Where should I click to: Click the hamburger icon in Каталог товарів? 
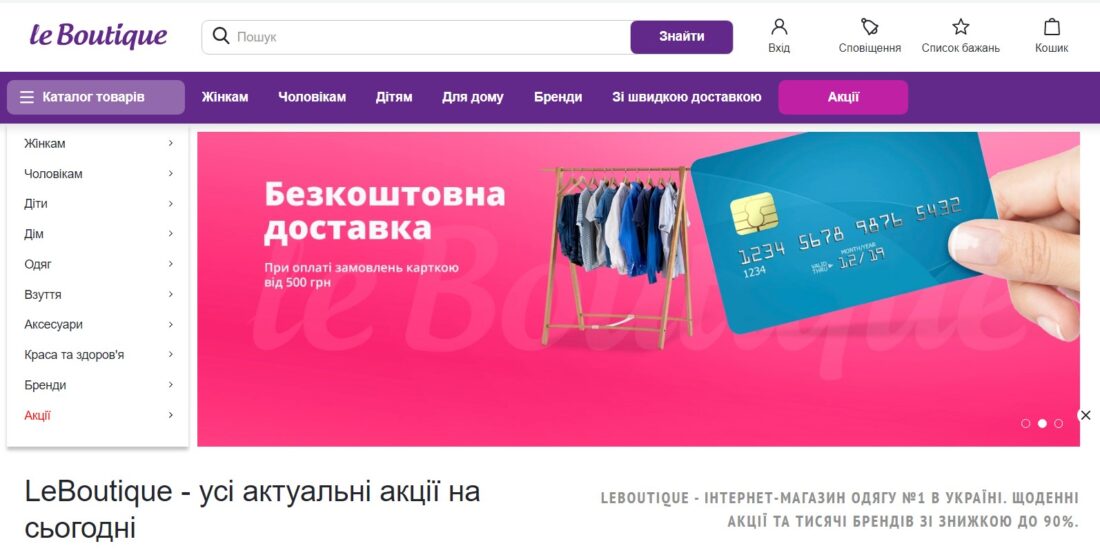[x=27, y=97]
